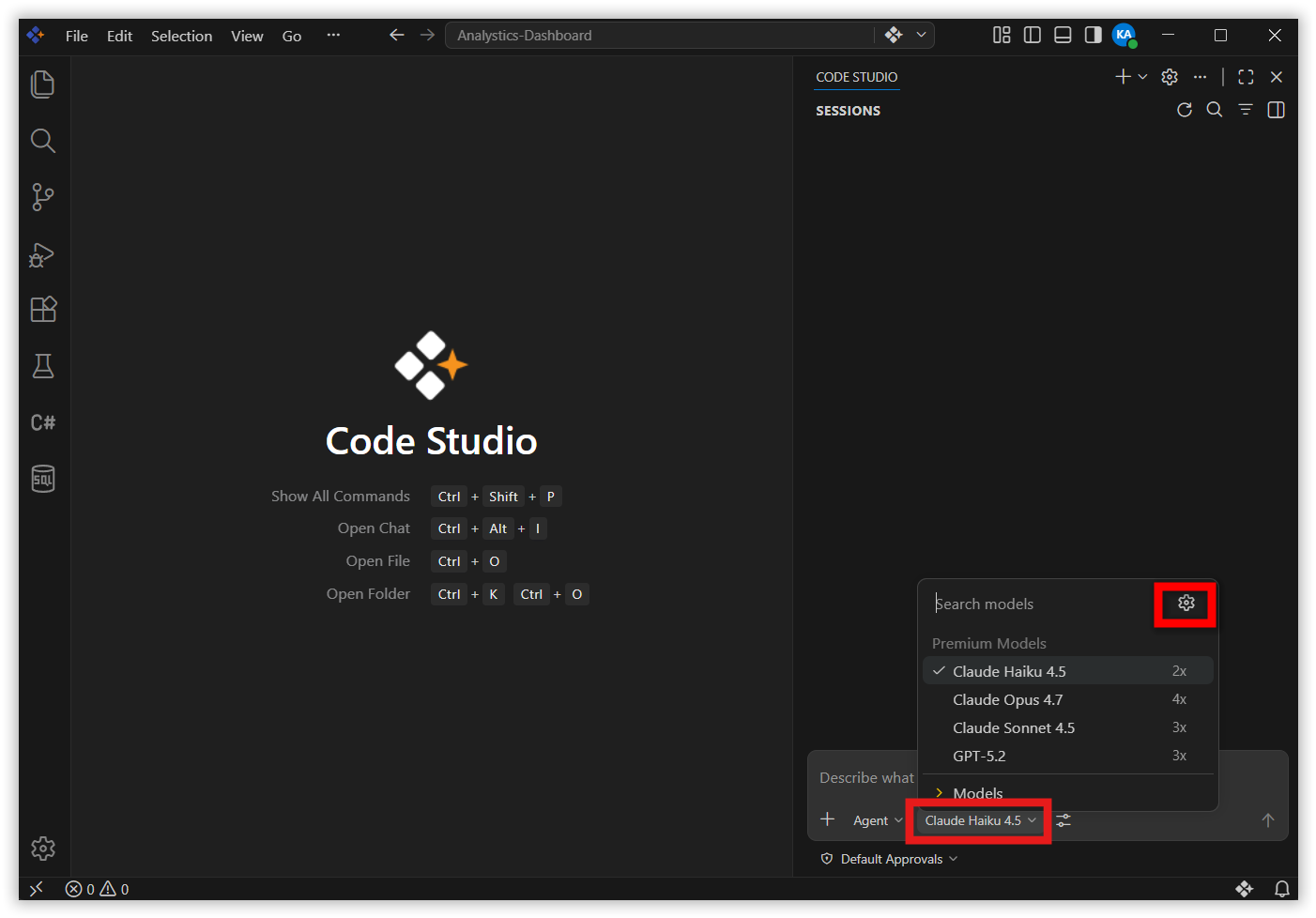1316x918 pixels.
Task: Select GPT-5.2 model
Action: (x=1068, y=756)
